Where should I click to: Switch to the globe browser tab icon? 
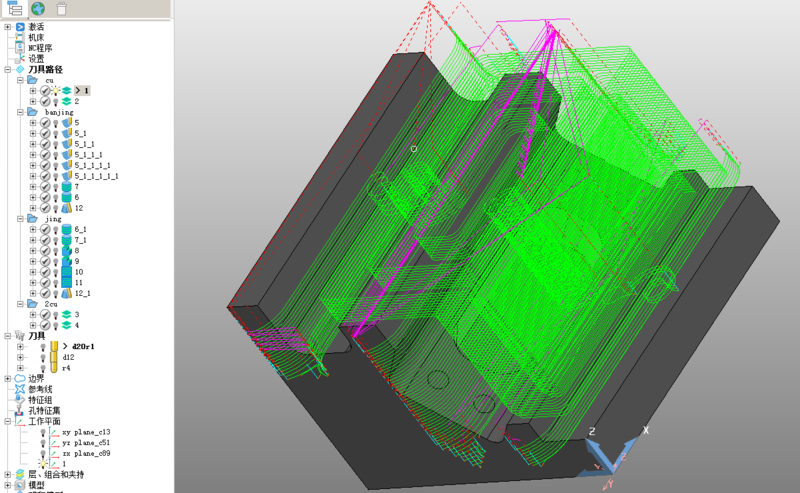coord(38,8)
